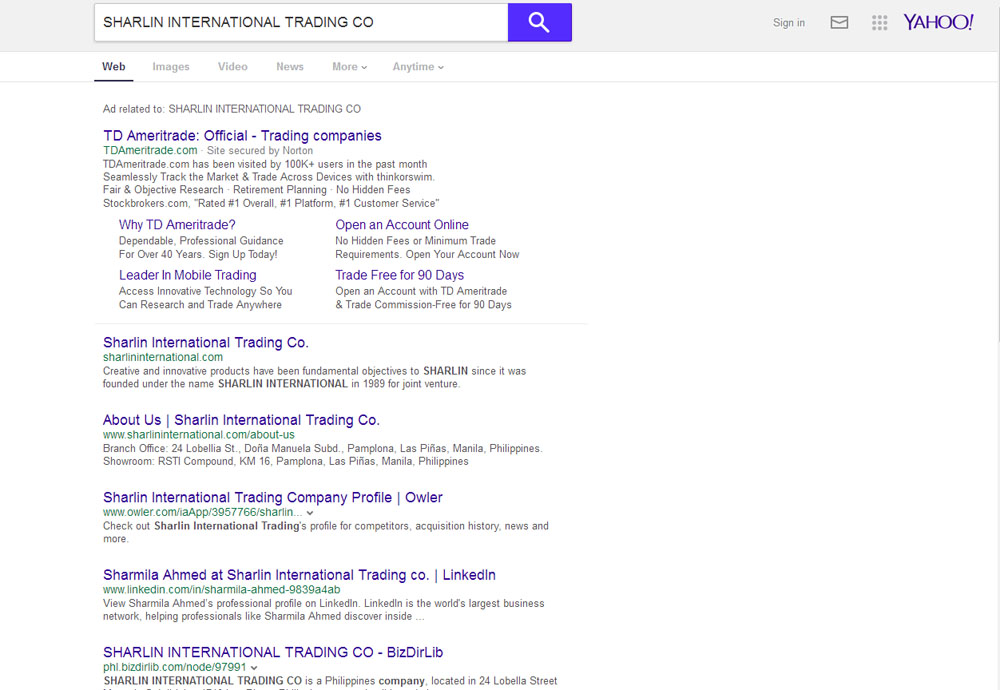Switch to the Images tab

point(171,66)
